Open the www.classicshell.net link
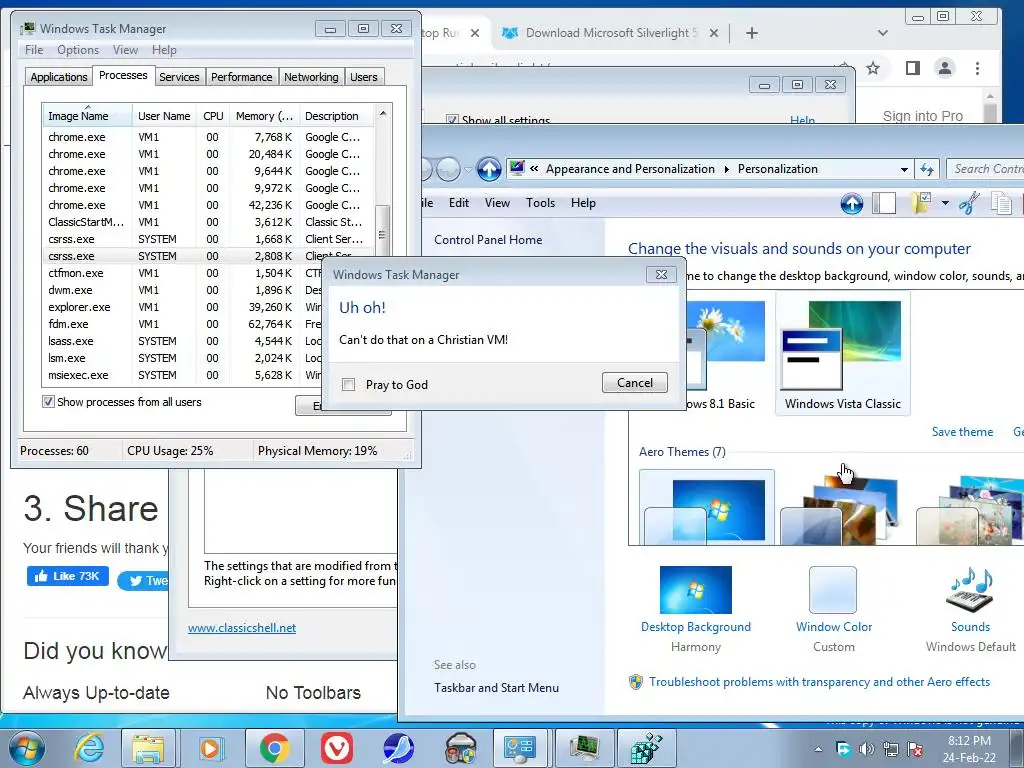The width and height of the screenshot is (1024, 768). click(242, 628)
